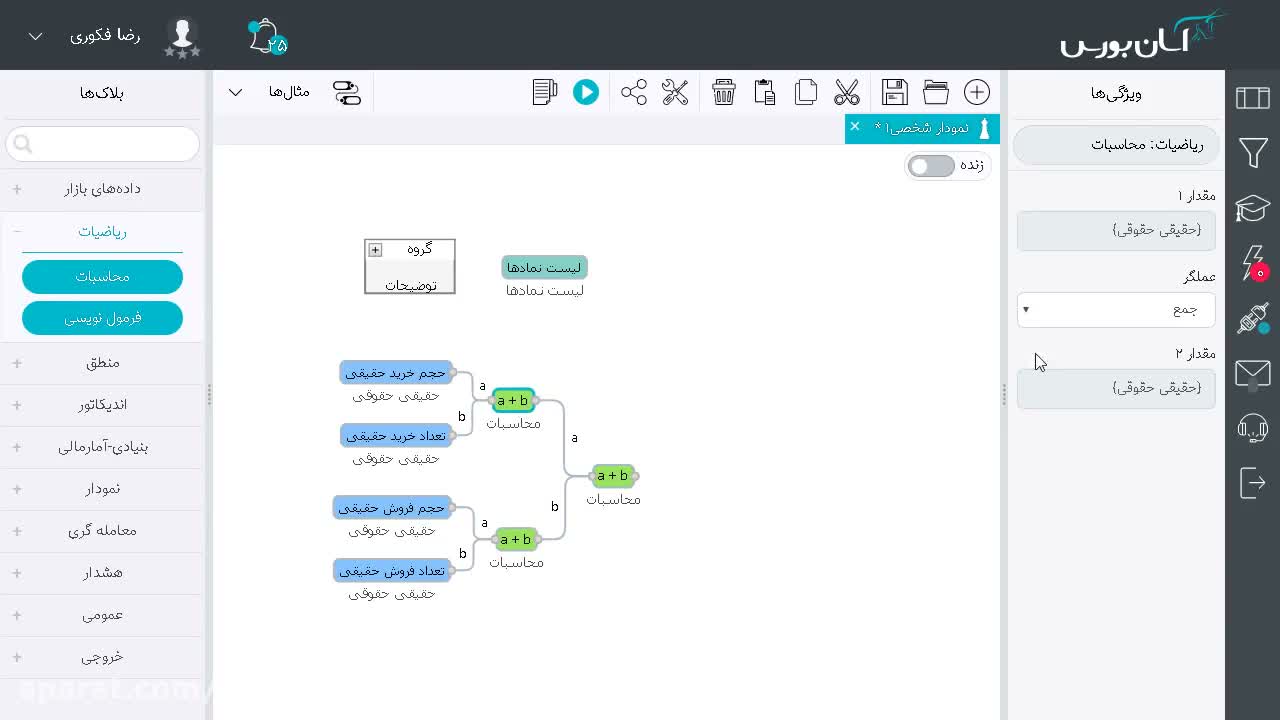Click the plus circle new diagram icon

click(977, 92)
